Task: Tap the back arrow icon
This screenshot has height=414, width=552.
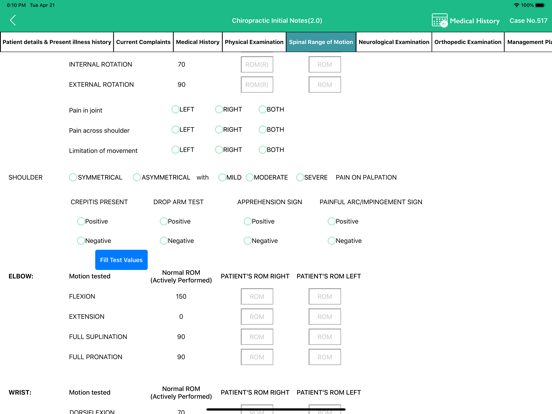Action: [x=13, y=20]
